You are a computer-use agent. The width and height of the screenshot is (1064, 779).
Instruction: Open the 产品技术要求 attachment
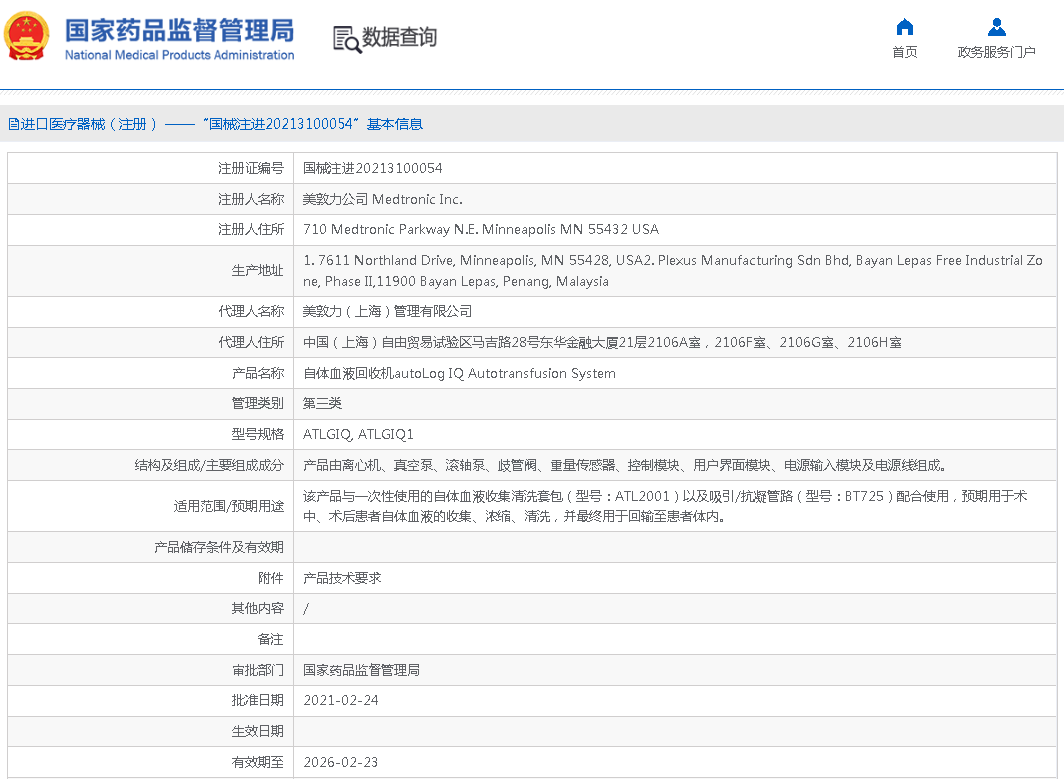pos(342,578)
